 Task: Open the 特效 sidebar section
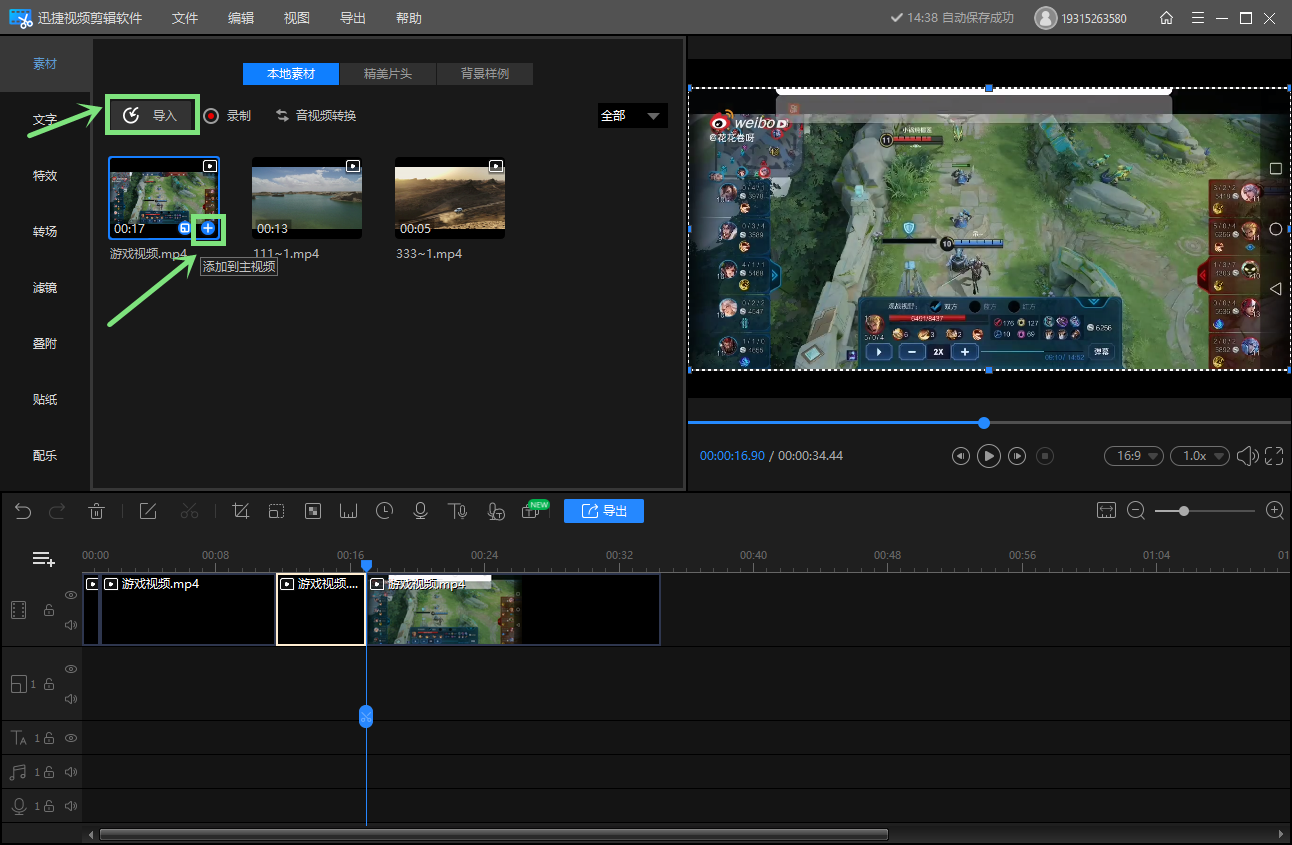point(45,176)
